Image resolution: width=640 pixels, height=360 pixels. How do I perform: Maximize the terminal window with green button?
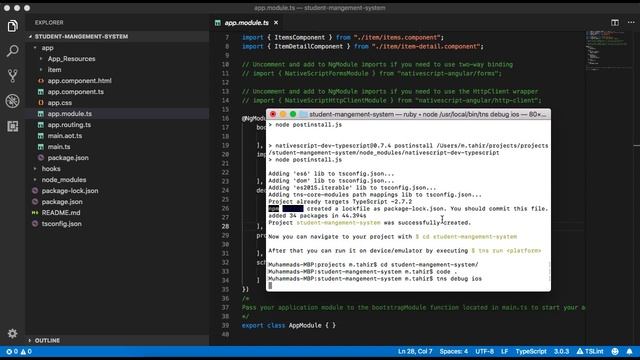pyautogui.click(x=293, y=114)
